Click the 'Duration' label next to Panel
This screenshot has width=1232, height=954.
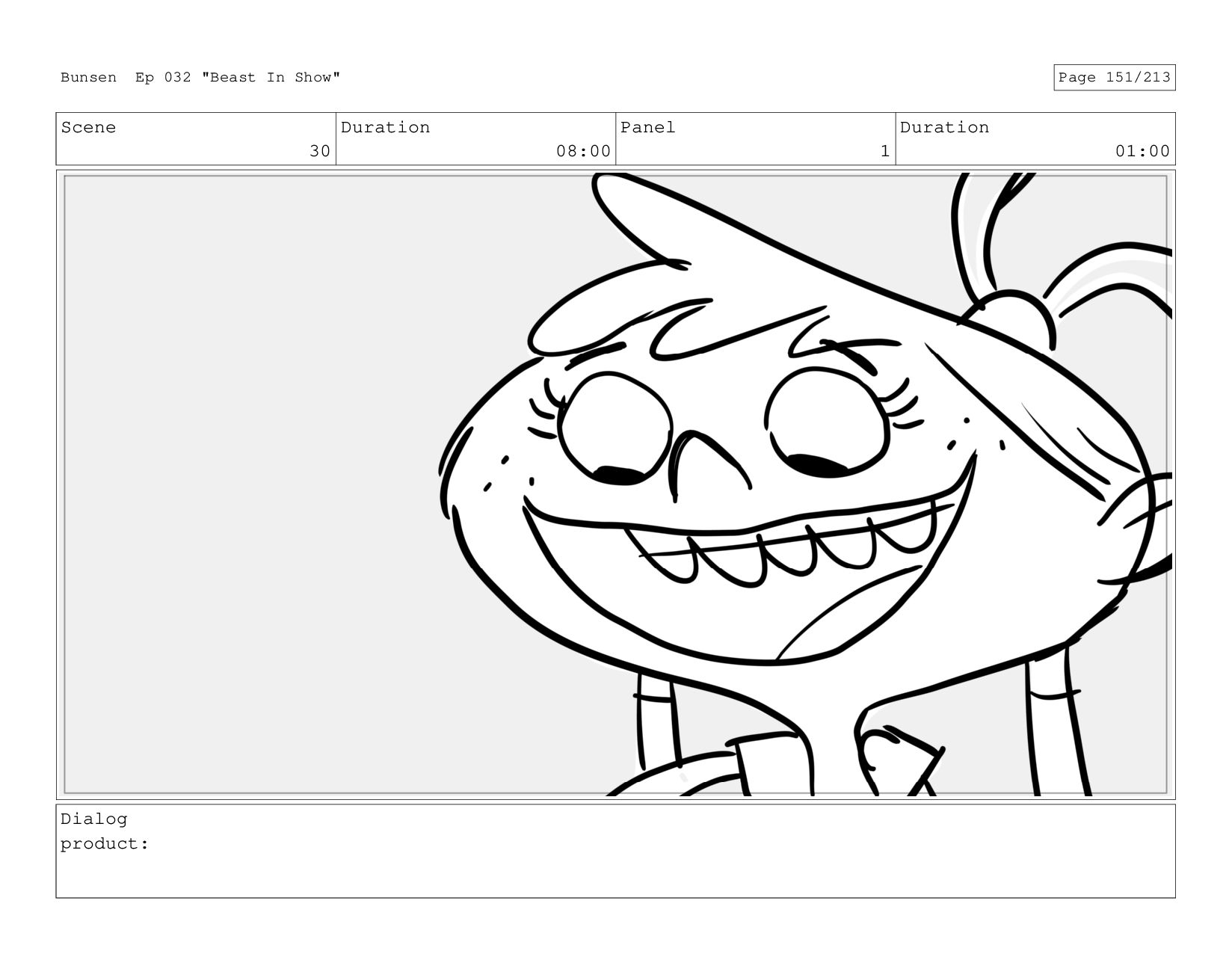pyautogui.click(x=944, y=127)
